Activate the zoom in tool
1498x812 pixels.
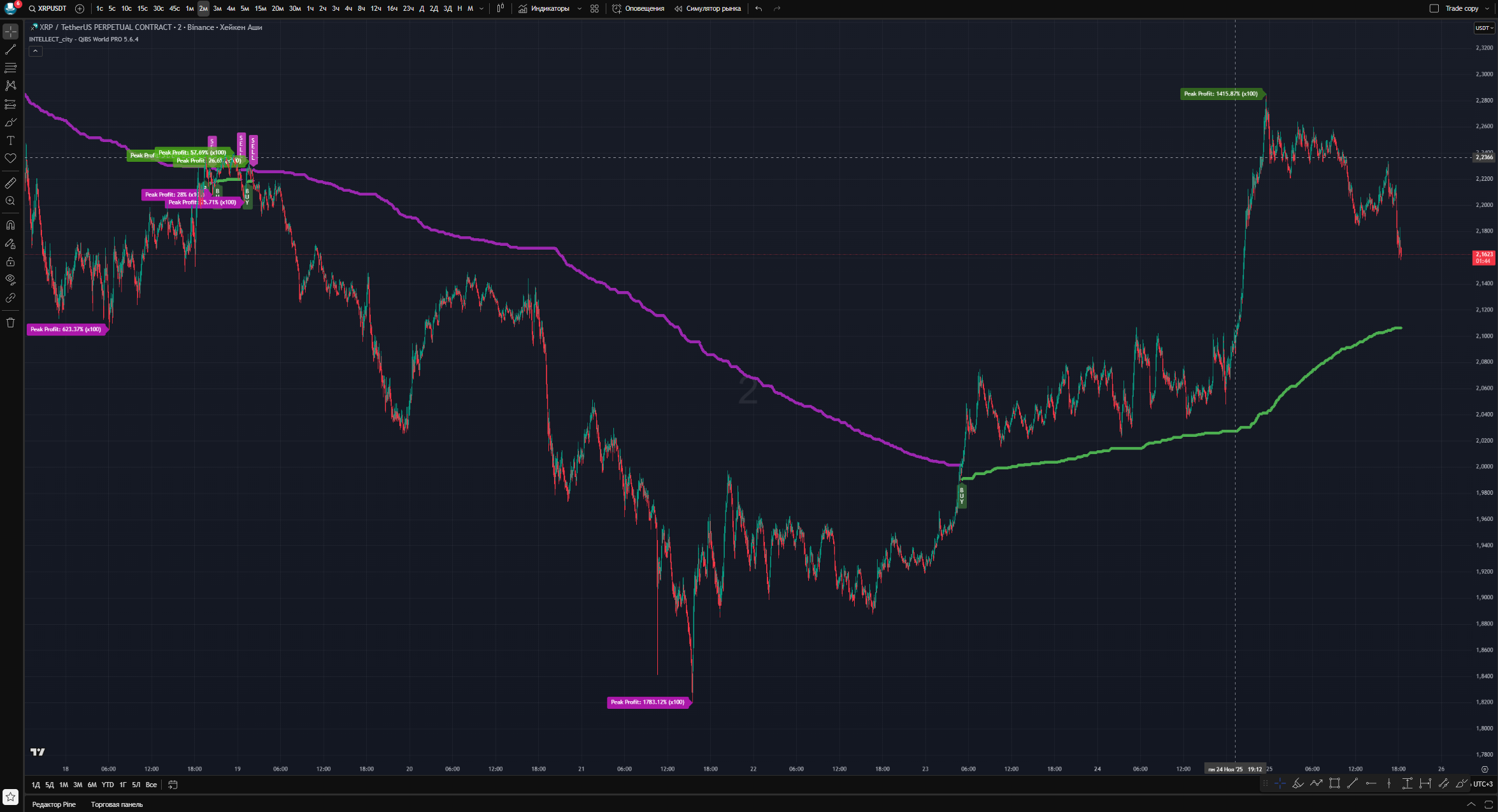(11, 201)
